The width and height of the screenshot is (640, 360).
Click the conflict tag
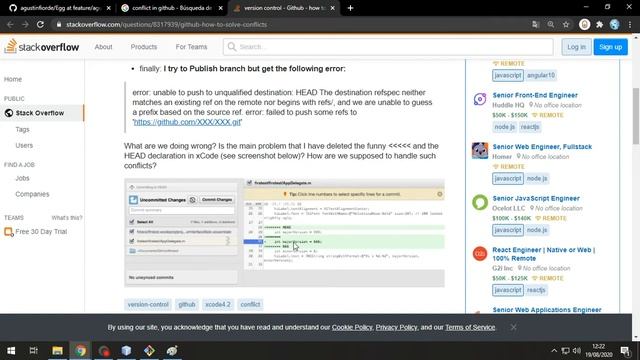point(250,304)
